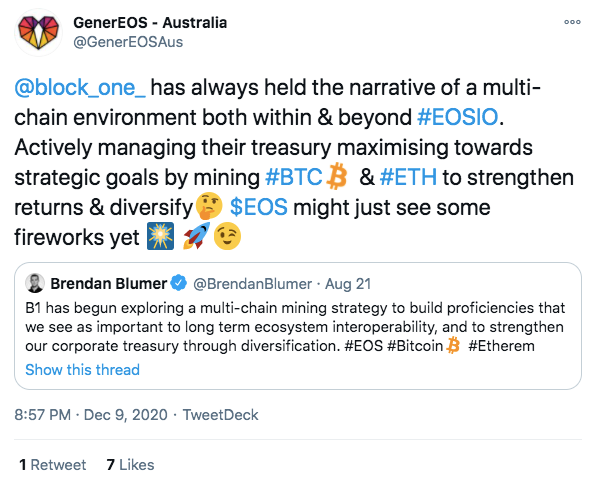The width and height of the screenshot is (590, 486).
Task: Click the Bitcoin symbol next to #BTC
Action: tap(337, 176)
